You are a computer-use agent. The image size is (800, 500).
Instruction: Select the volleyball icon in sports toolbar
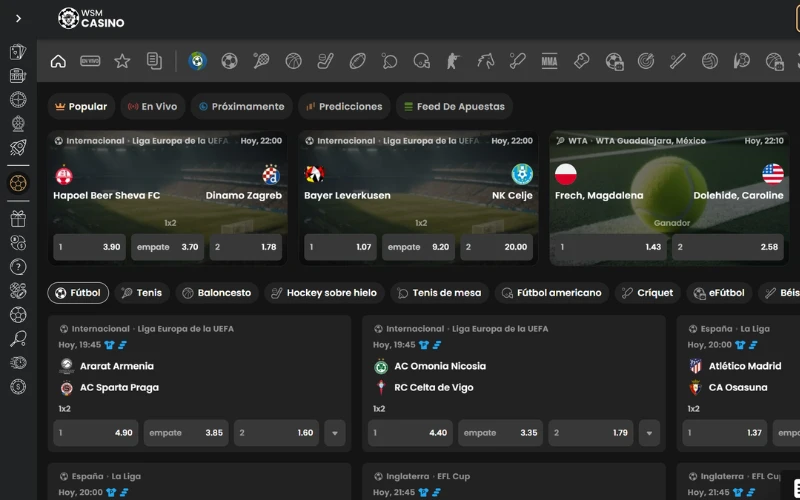(x=709, y=61)
